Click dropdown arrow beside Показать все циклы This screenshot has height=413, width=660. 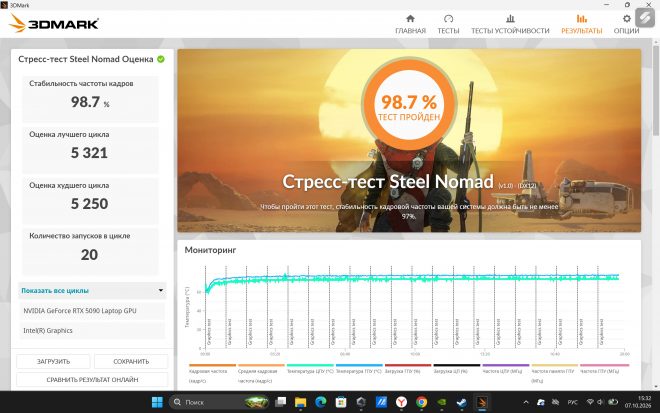pos(160,290)
